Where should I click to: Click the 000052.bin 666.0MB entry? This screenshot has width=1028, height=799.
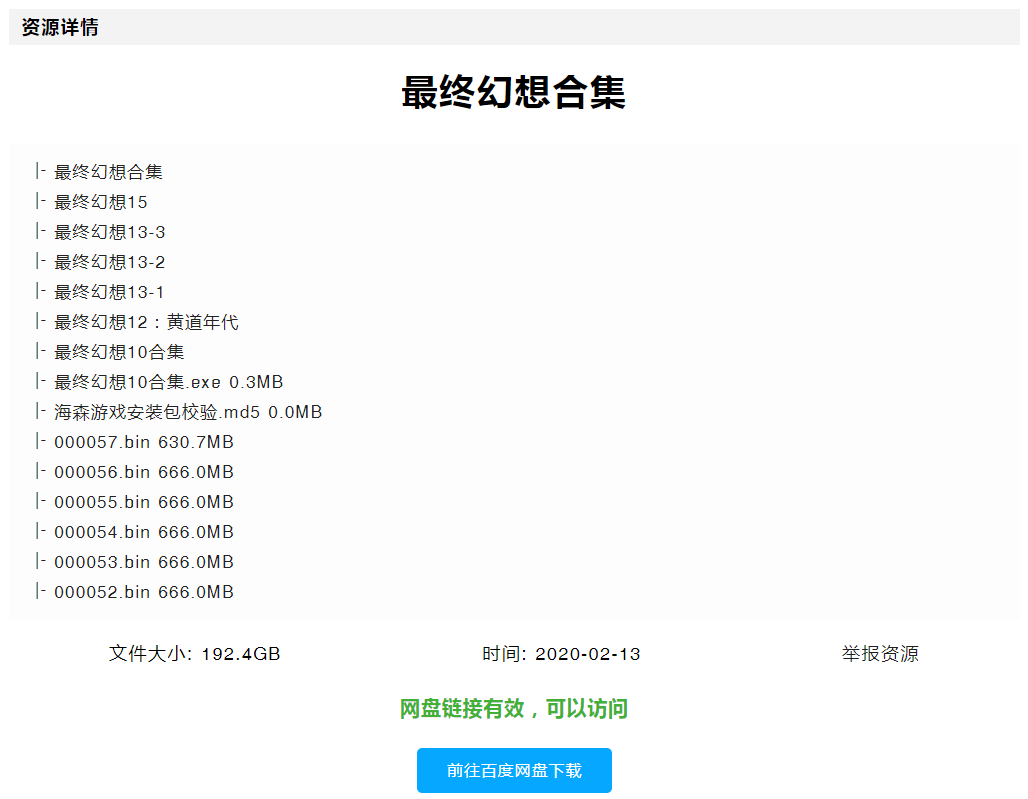pyautogui.click(x=144, y=593)
